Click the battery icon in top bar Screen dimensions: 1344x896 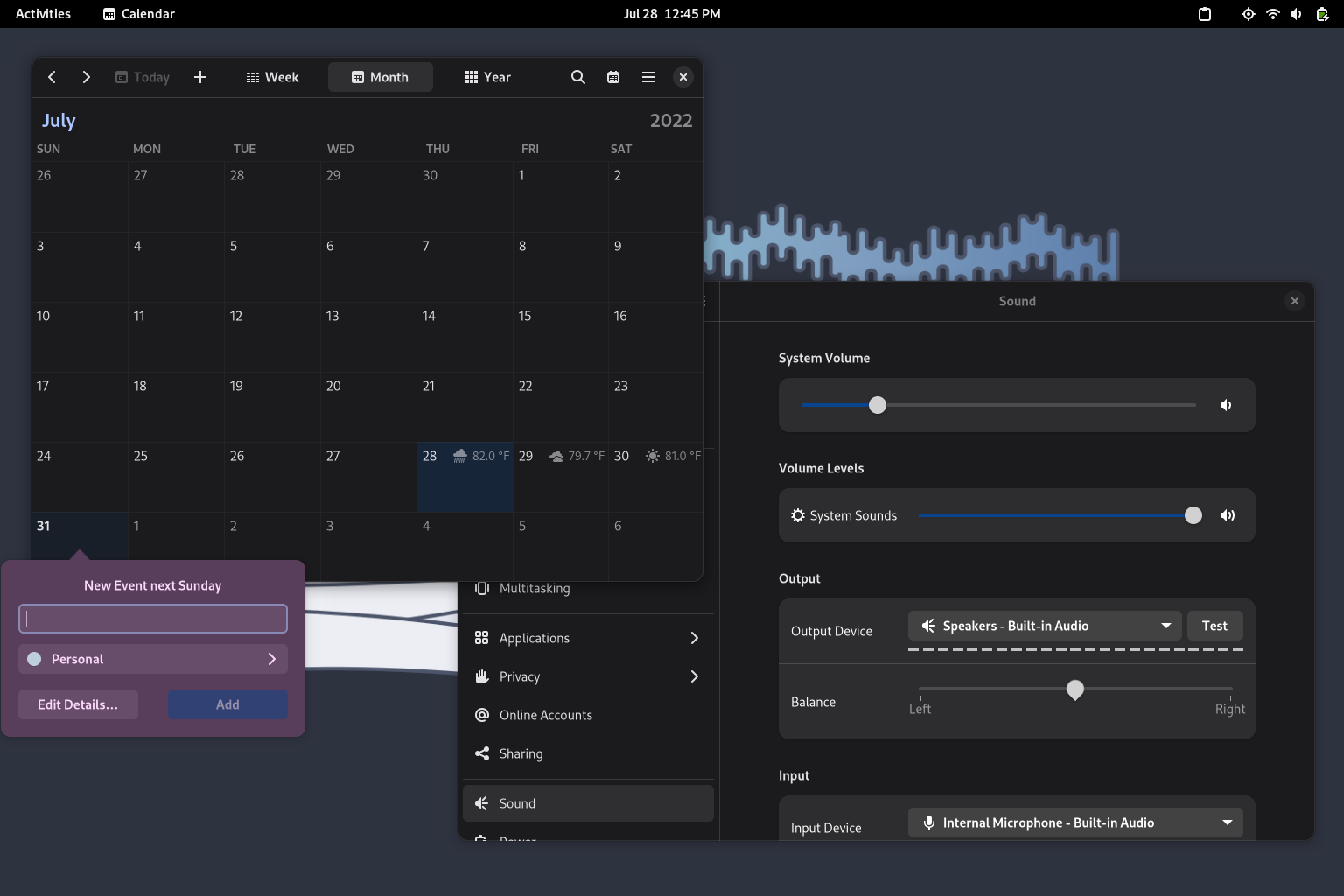click(x=1322, y=14)
